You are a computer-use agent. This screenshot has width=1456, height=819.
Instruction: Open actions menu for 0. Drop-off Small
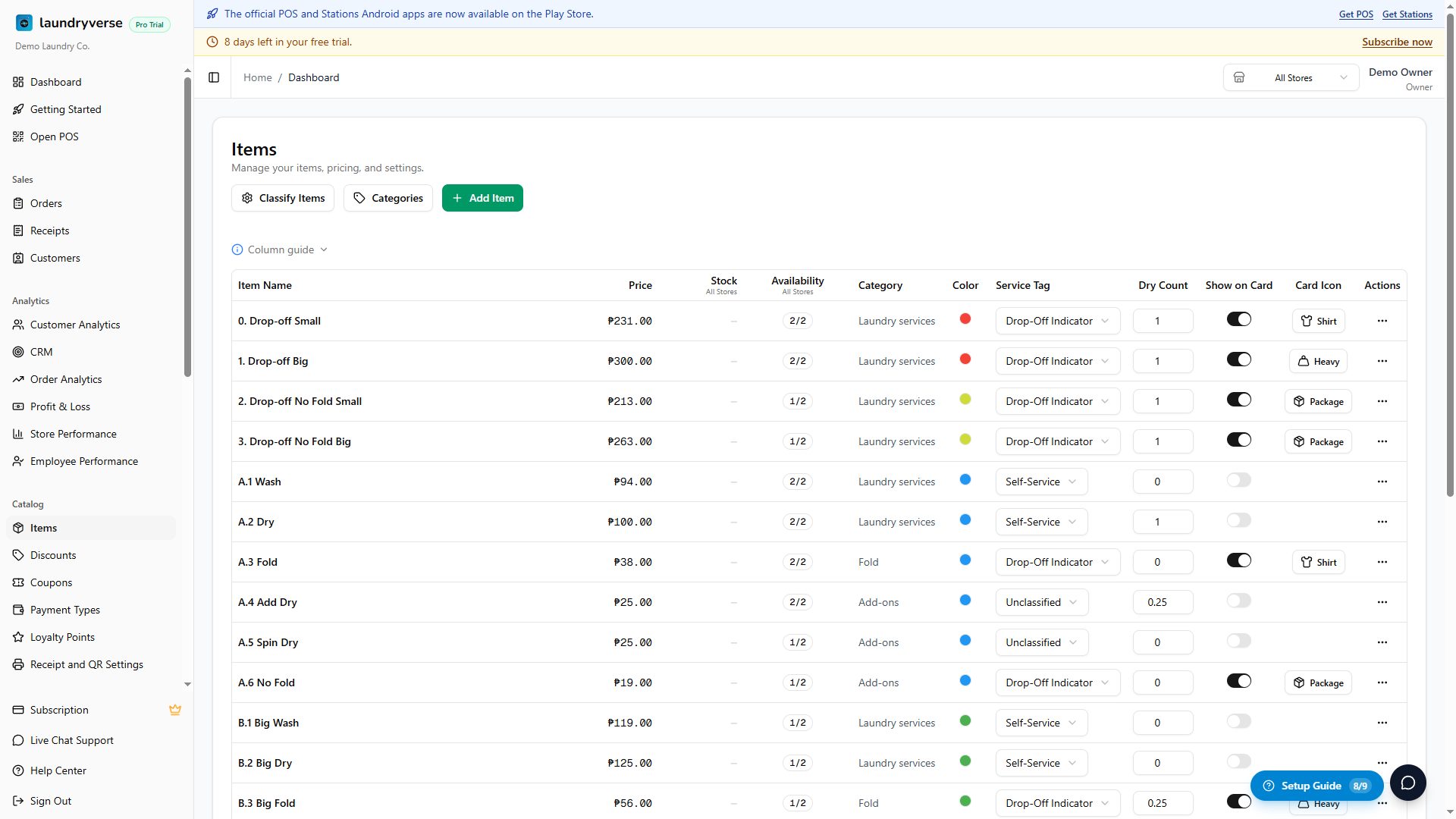click(1382, 321)
